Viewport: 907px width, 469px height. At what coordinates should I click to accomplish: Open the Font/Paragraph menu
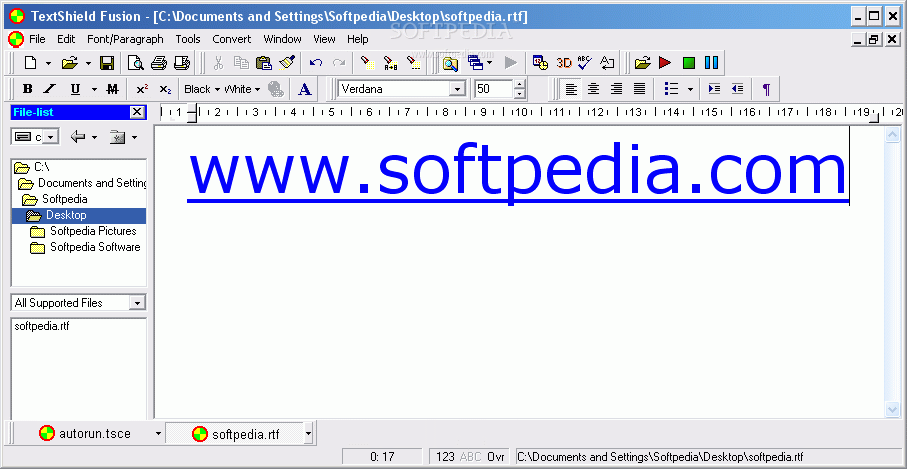click(x=126, y=39)
